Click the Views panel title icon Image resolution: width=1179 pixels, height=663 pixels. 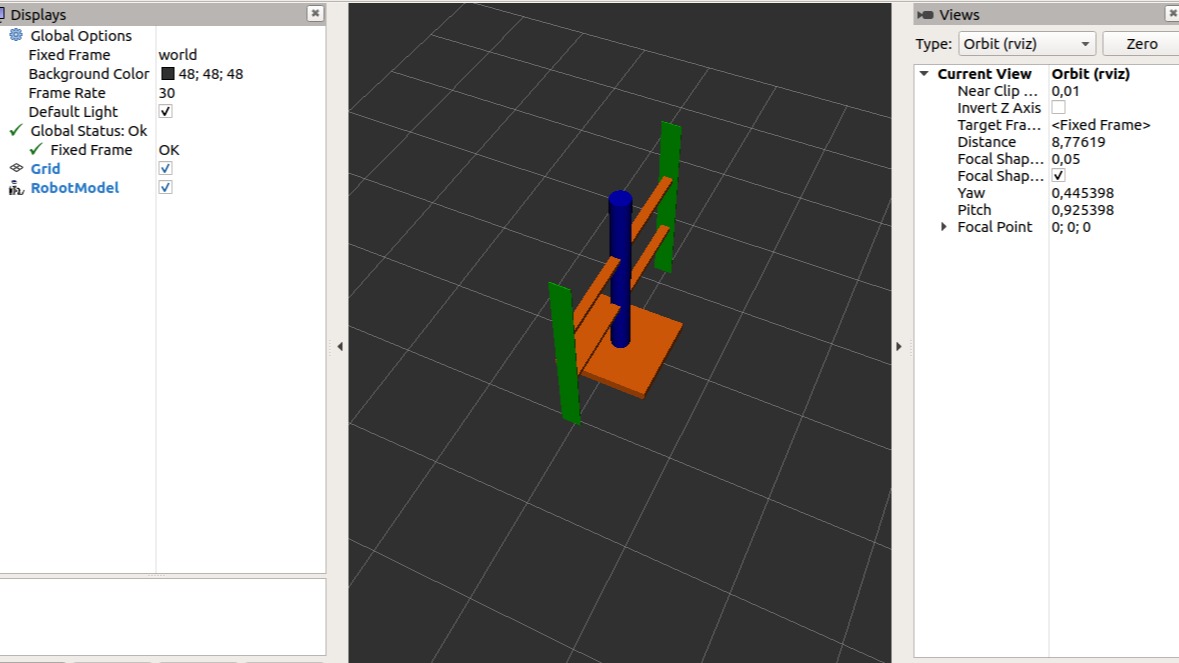tap(925, 14)
